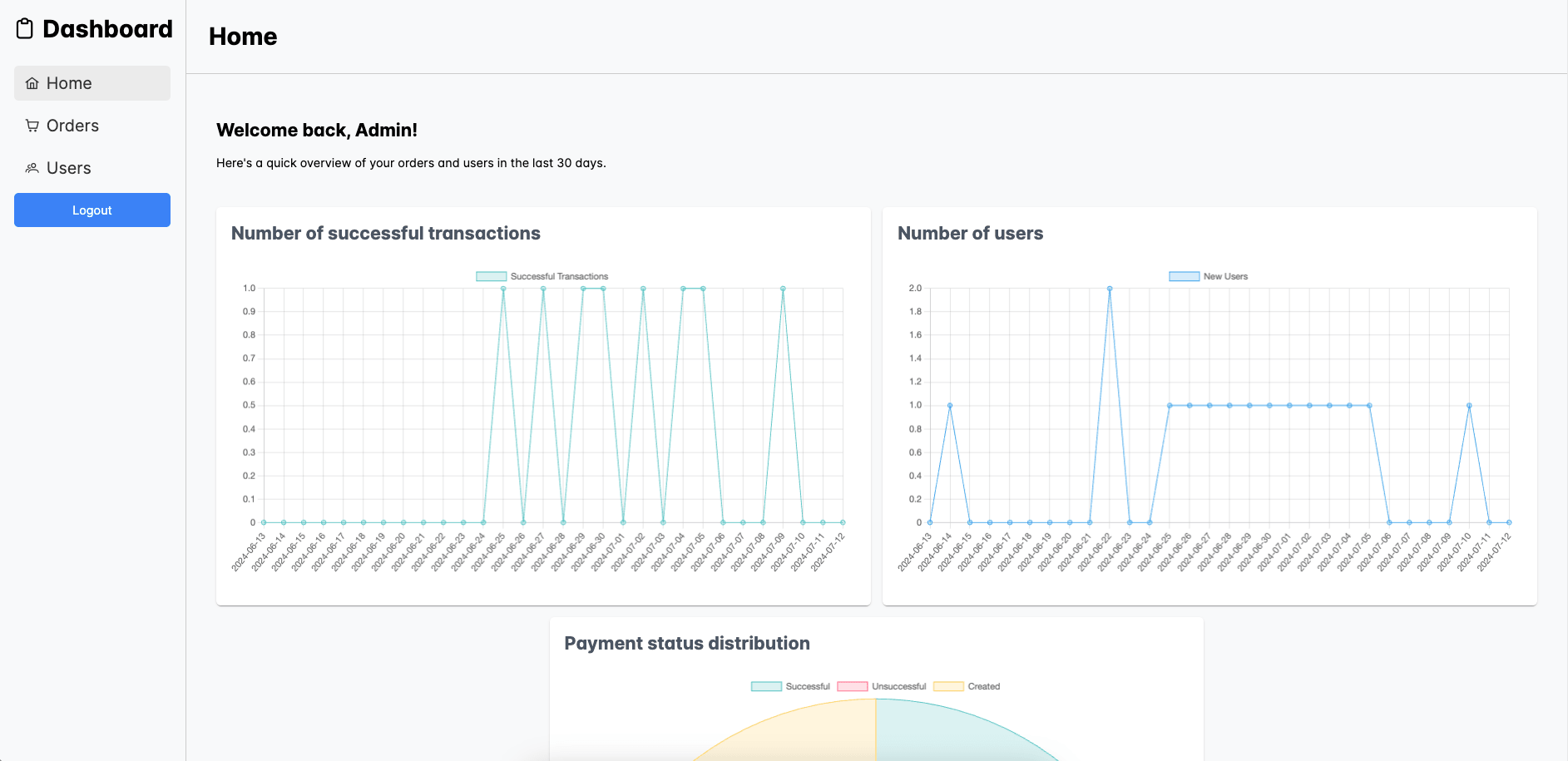Toggle the New Users legend label
The height and width of the screenshot is (761, 1568).
click(x=1224, y=275)
